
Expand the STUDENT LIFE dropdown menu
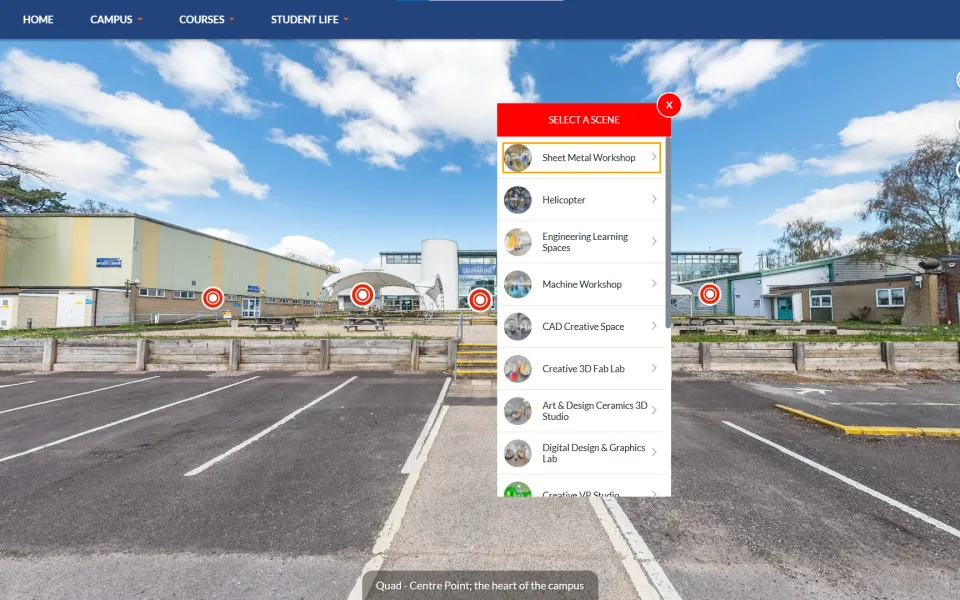(310, 20)
